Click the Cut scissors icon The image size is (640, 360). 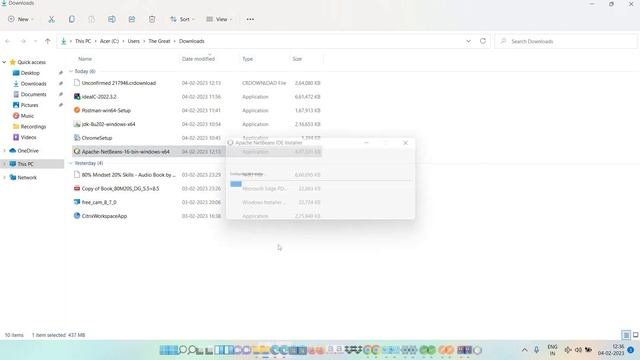(x=51, y=19)
